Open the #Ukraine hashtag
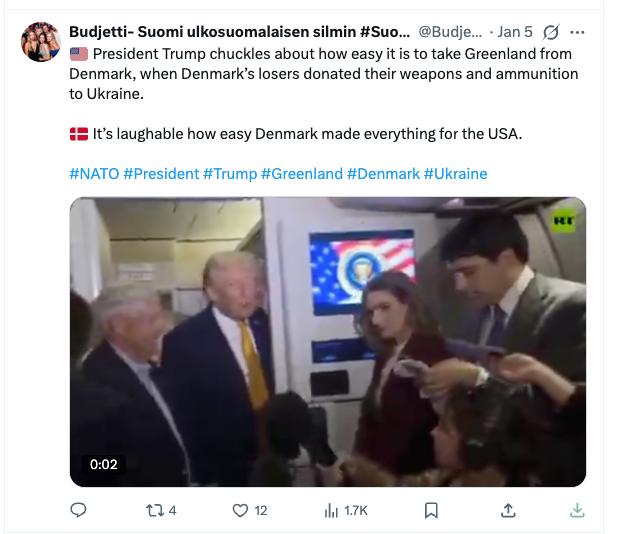The image size is (628, 534). click(455, 173)
